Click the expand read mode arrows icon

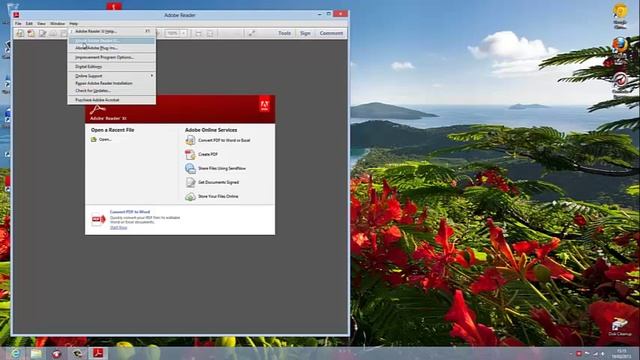251,33
